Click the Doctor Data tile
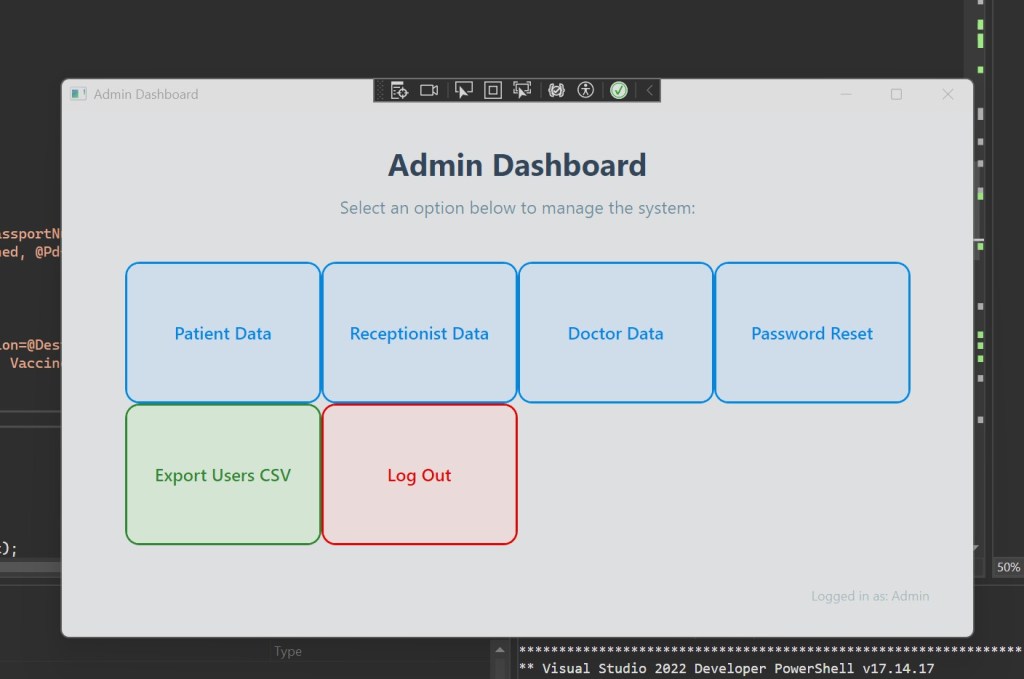The width and height of the screenshot is (1024, 679). pos(615,333)
